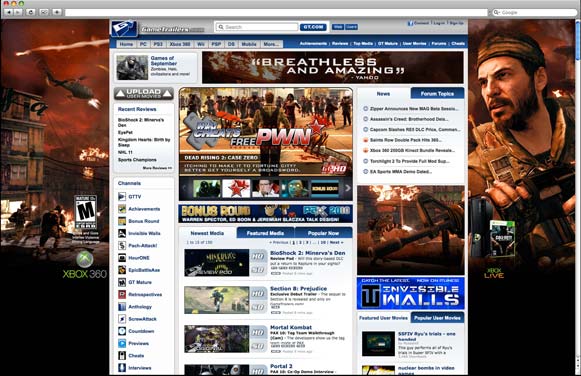Click the GameTrailers search field
Screen dimensions: 581x376
pyautogui.click(x=257, y=27)
